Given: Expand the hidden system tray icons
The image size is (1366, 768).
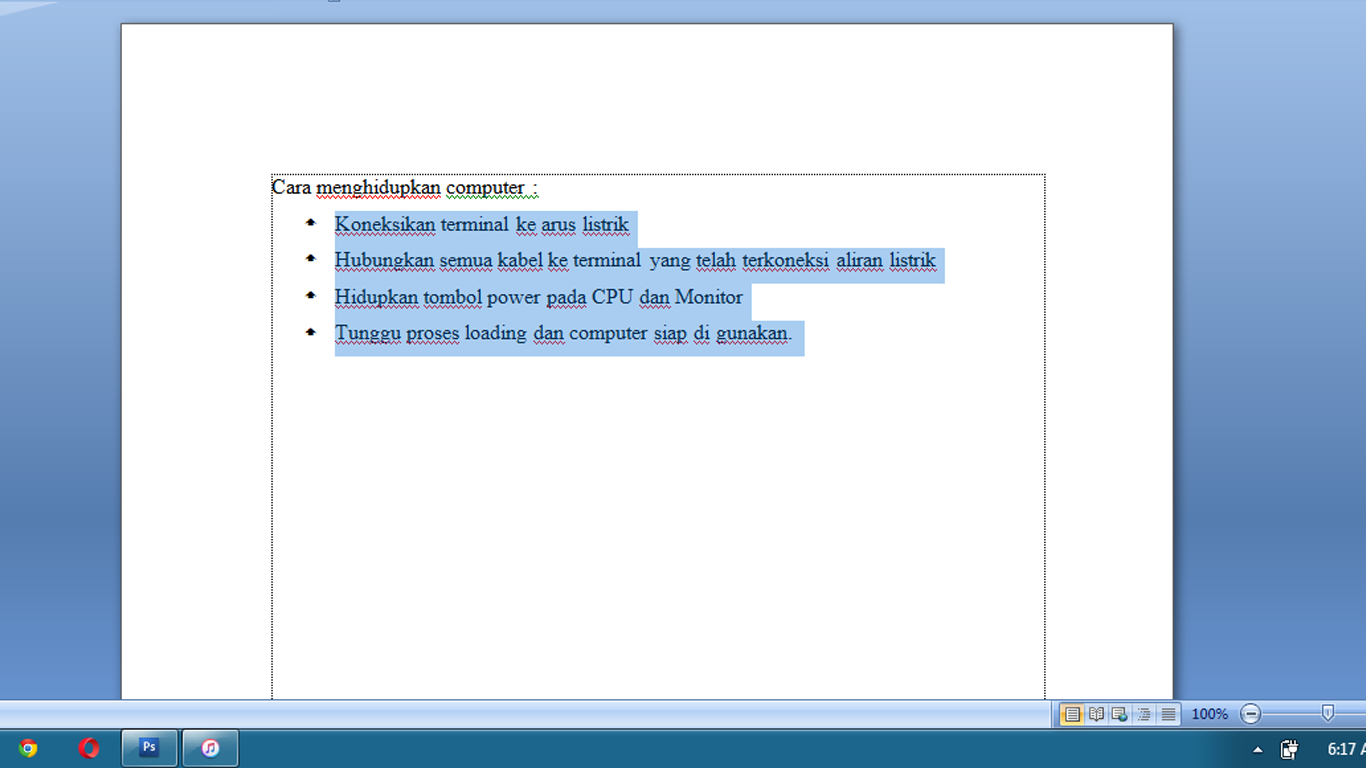Looking at the screenshot, I should [1258, 751].
